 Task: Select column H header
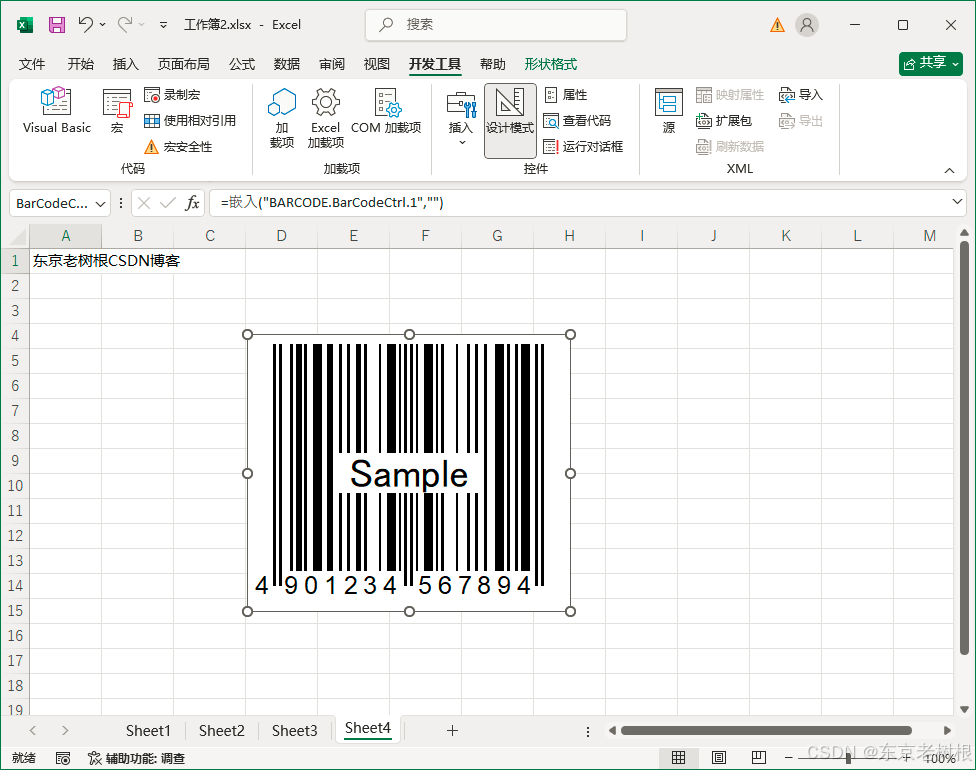click(x=569, y=236)
